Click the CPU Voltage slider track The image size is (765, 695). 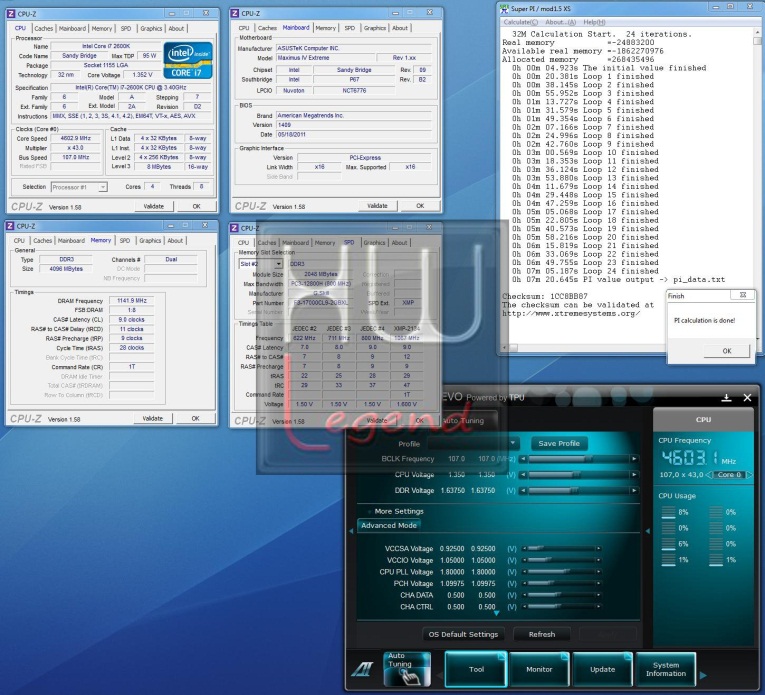[x=579, y=475]
